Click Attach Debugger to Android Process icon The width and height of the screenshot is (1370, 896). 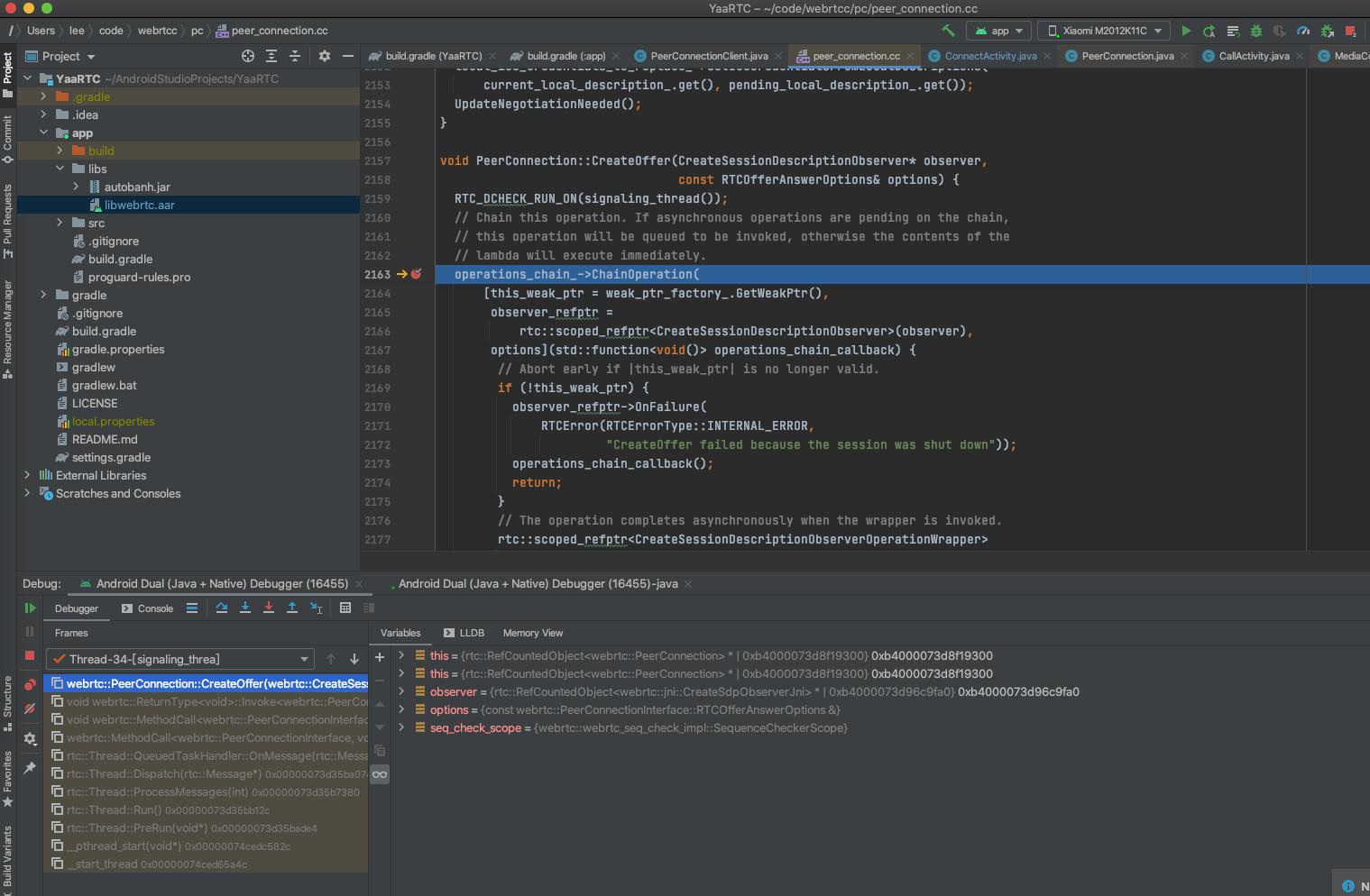coord(1327,31)
